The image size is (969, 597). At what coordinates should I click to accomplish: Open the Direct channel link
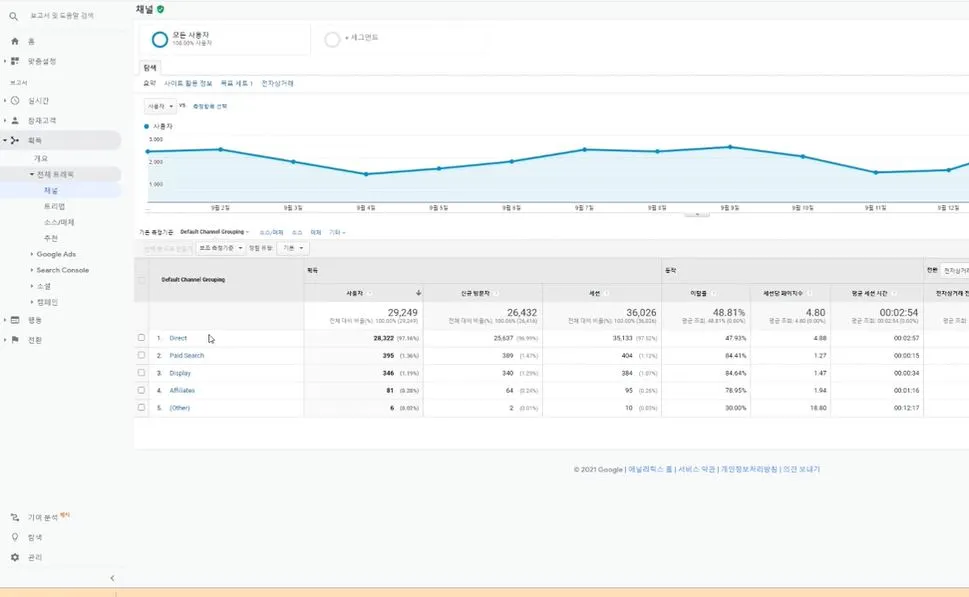coord(178,338)
